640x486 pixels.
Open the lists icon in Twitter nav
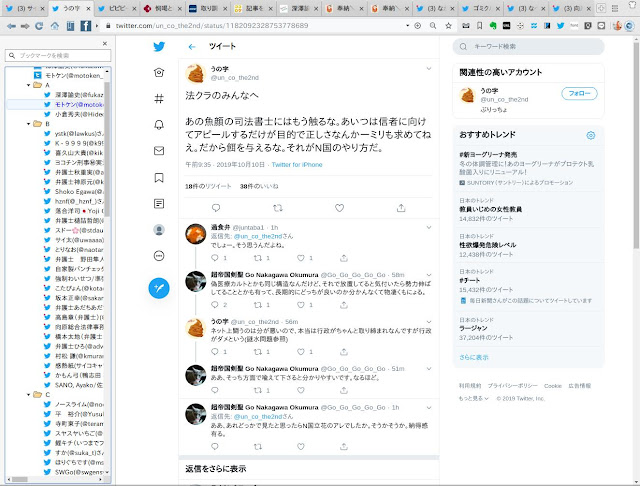pyautogui.click(x=159, y=204)
